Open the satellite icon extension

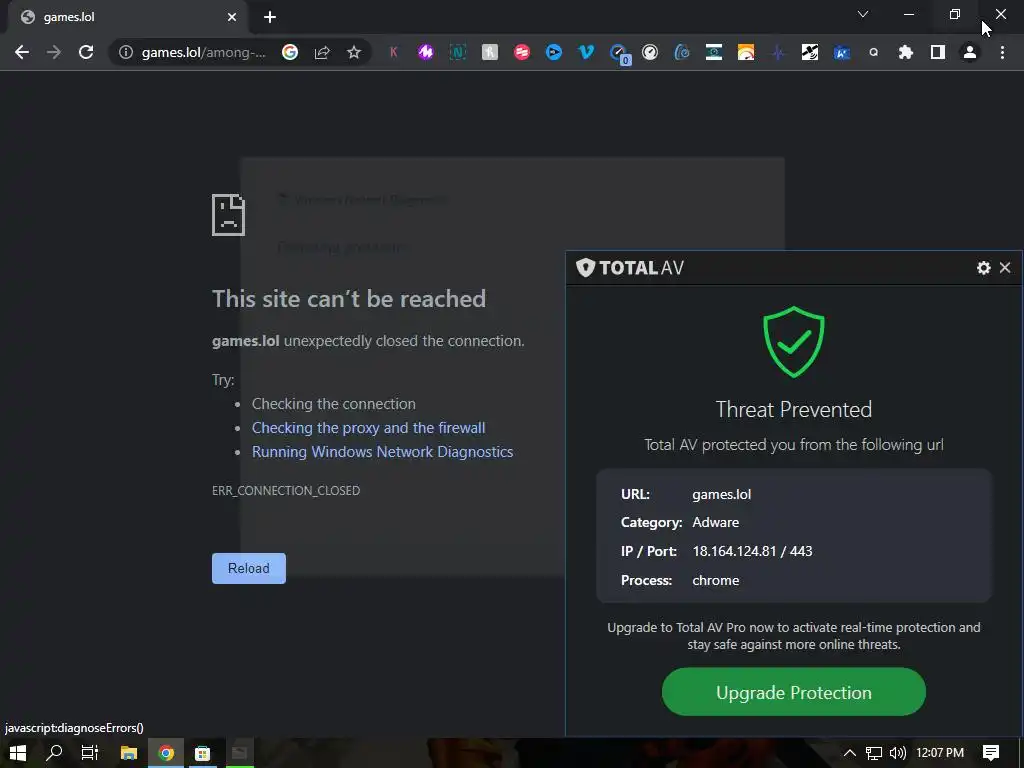click(x=810, y=52)
